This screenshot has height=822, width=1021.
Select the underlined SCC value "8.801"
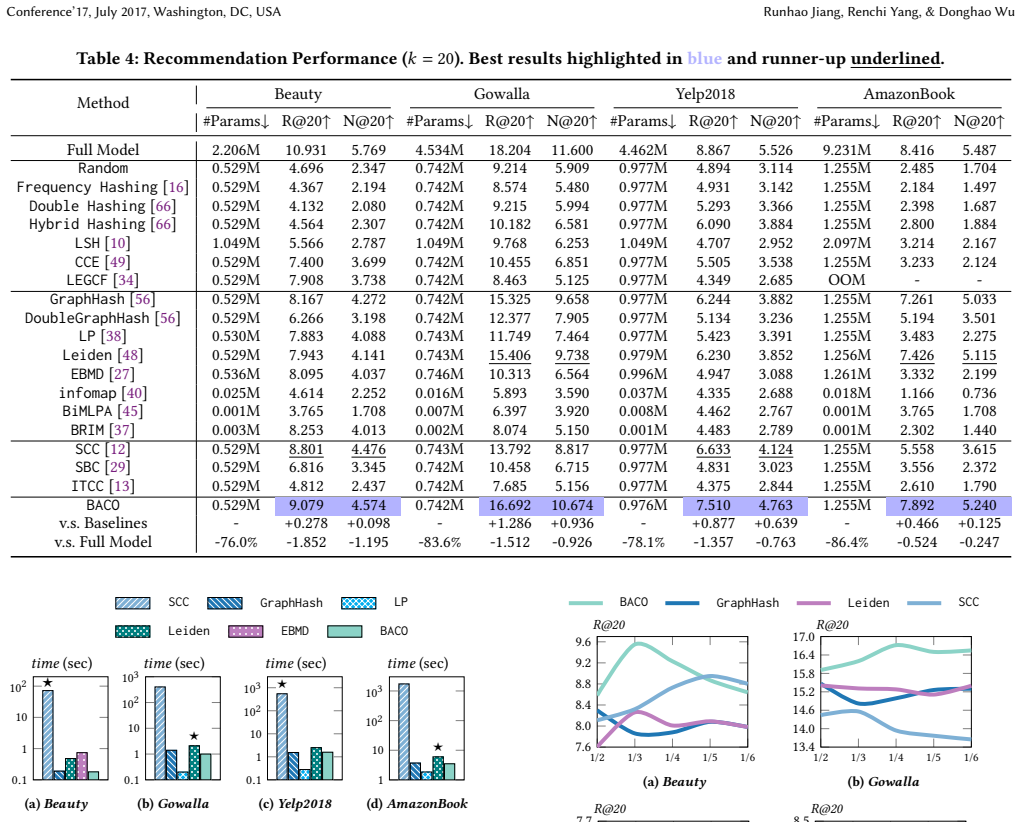[x=307, y=449]
